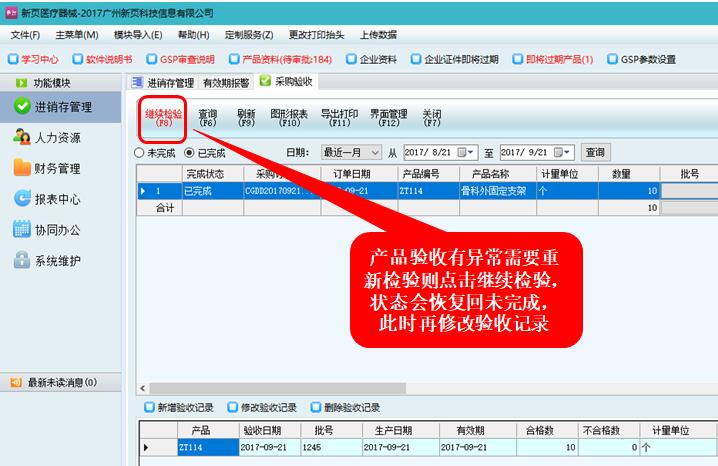Open 财务管理 module in sidebar
718x466 pixels.
tap(57, 168)
